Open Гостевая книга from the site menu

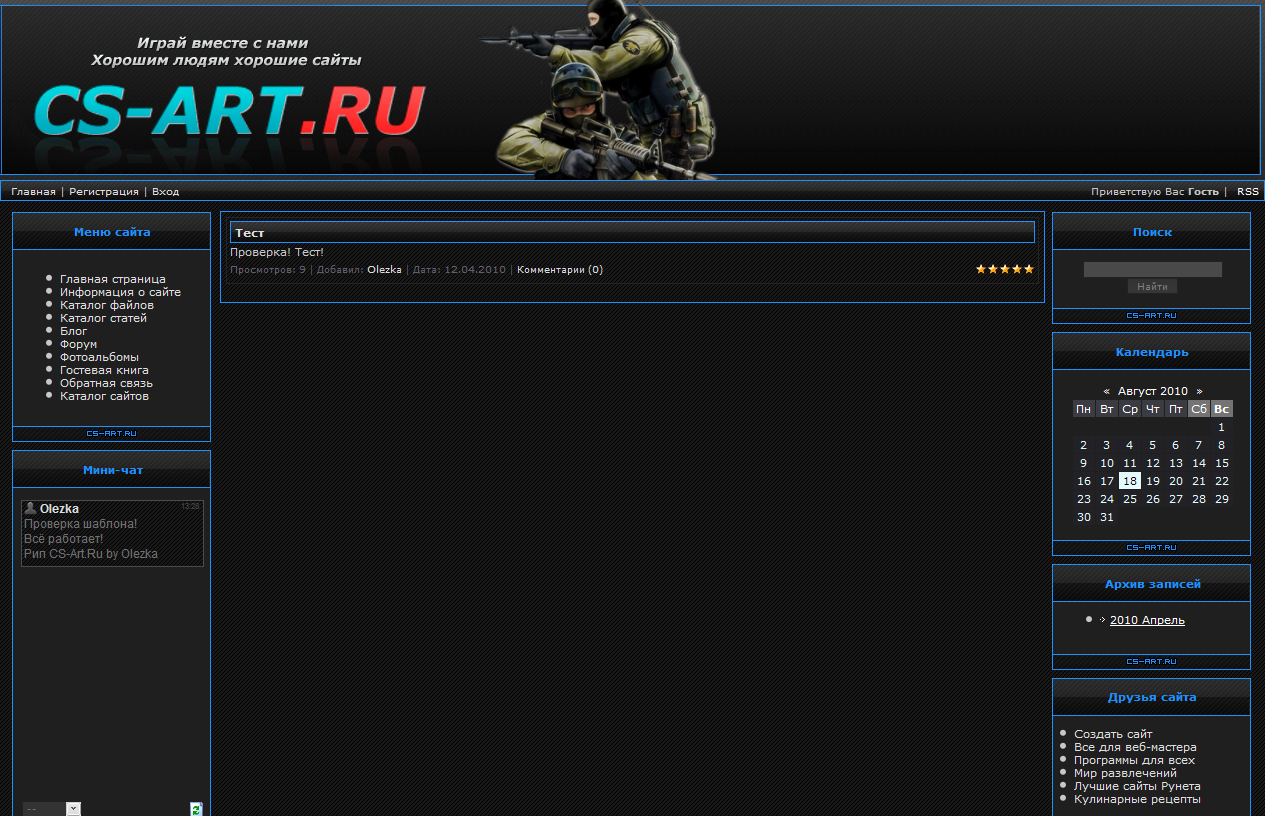pos(106,369)
